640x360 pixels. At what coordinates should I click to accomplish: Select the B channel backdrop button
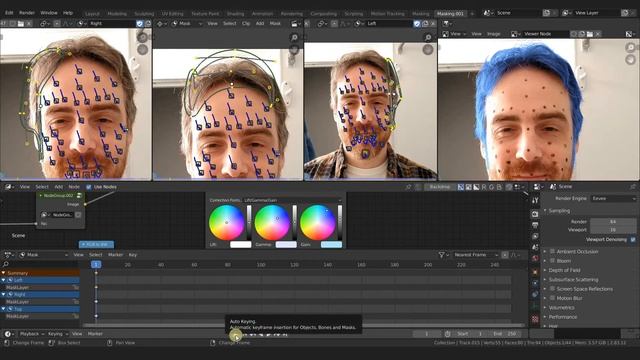499,187
